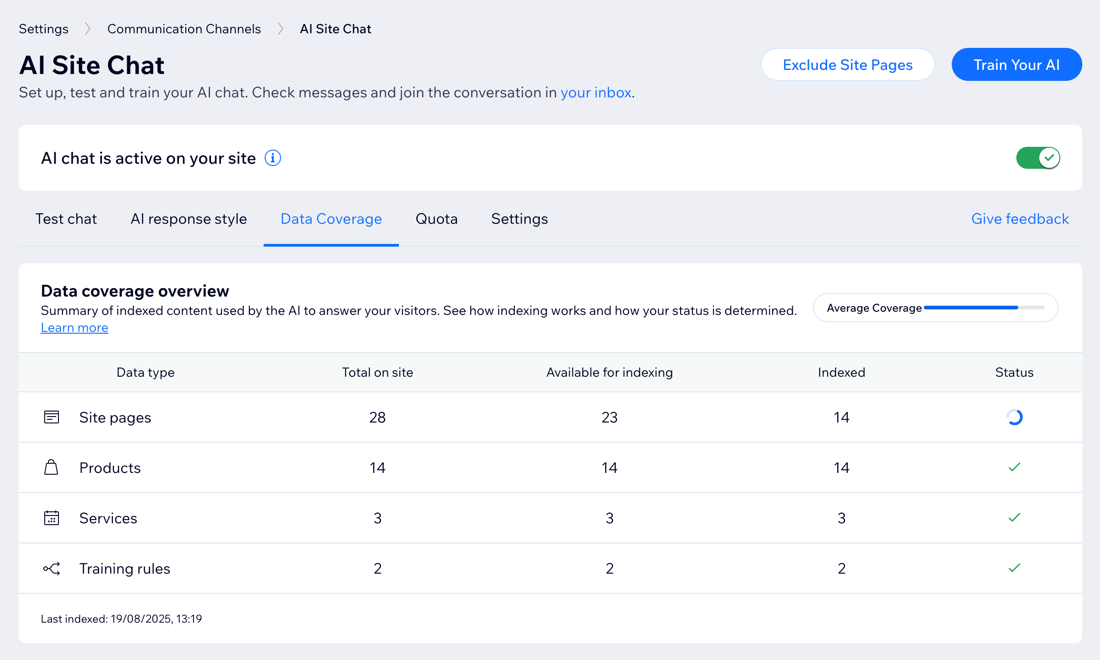Click the Products shopping bag icon
The image size is (1100, 660).
[51, 467]
